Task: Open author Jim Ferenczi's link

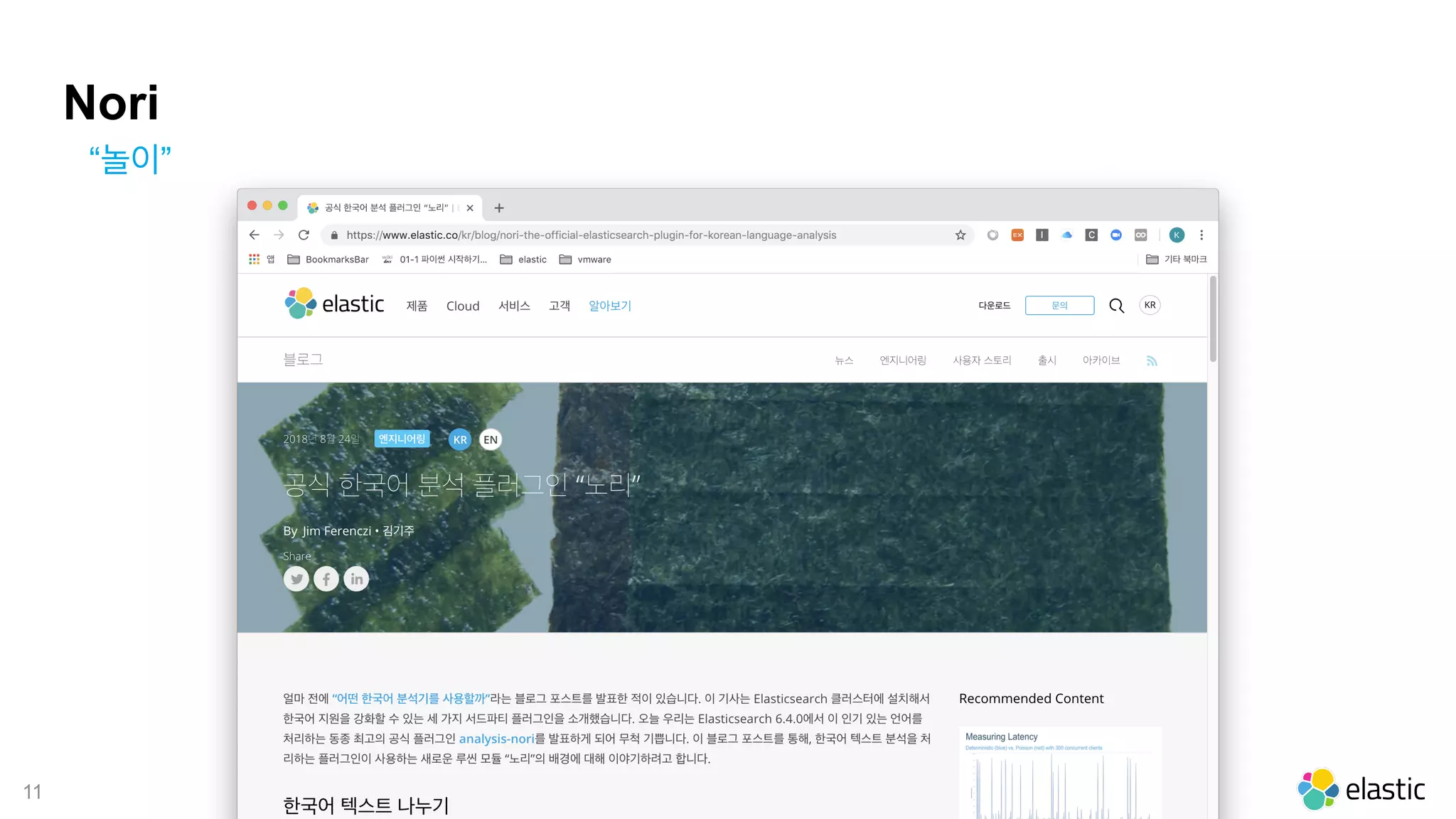Action: tap(336, 531)
